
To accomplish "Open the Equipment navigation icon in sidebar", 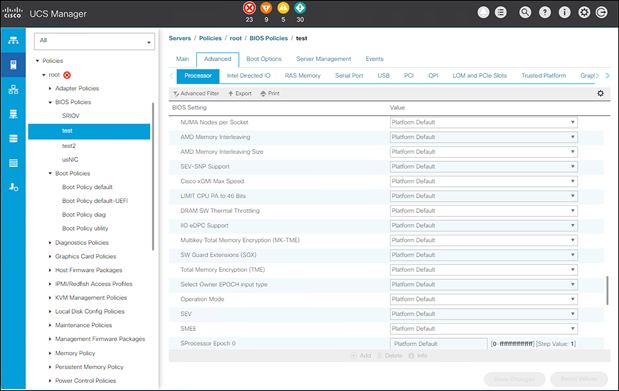I will point(13,40).
